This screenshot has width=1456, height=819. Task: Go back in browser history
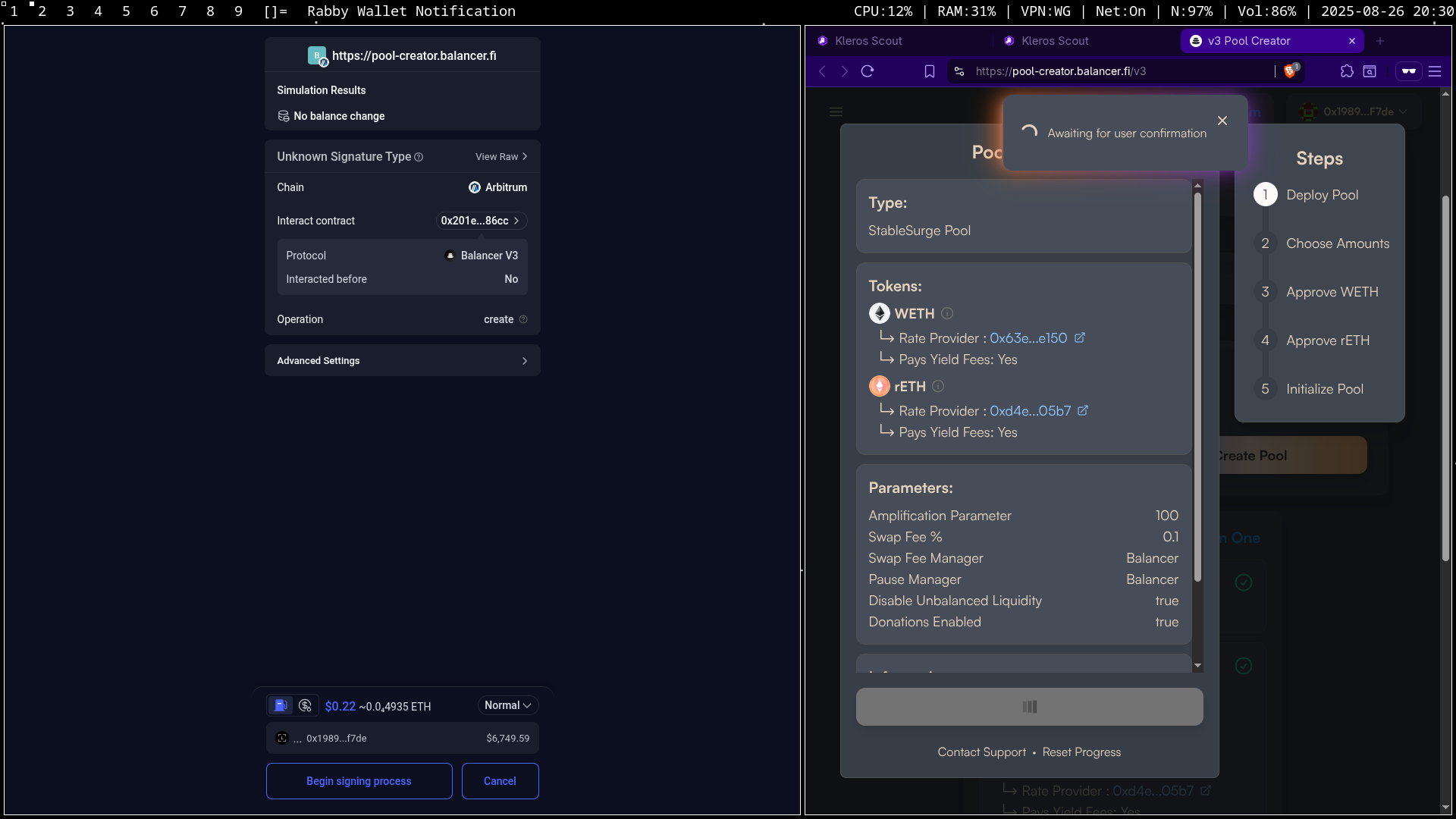823,71
